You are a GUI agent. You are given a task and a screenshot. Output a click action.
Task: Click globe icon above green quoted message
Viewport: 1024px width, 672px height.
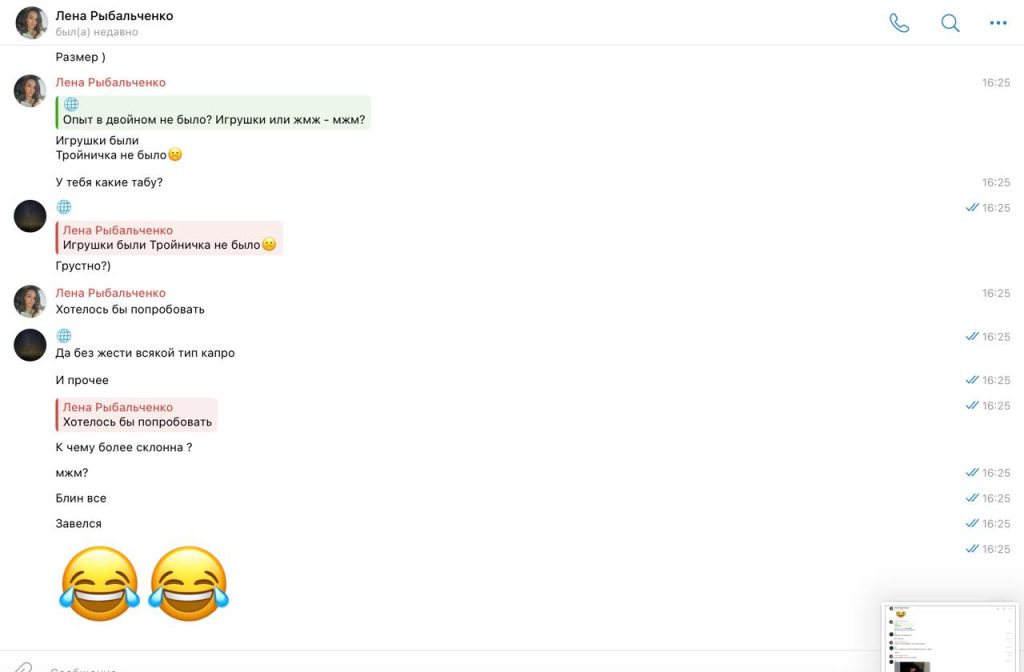click(71, 104)
